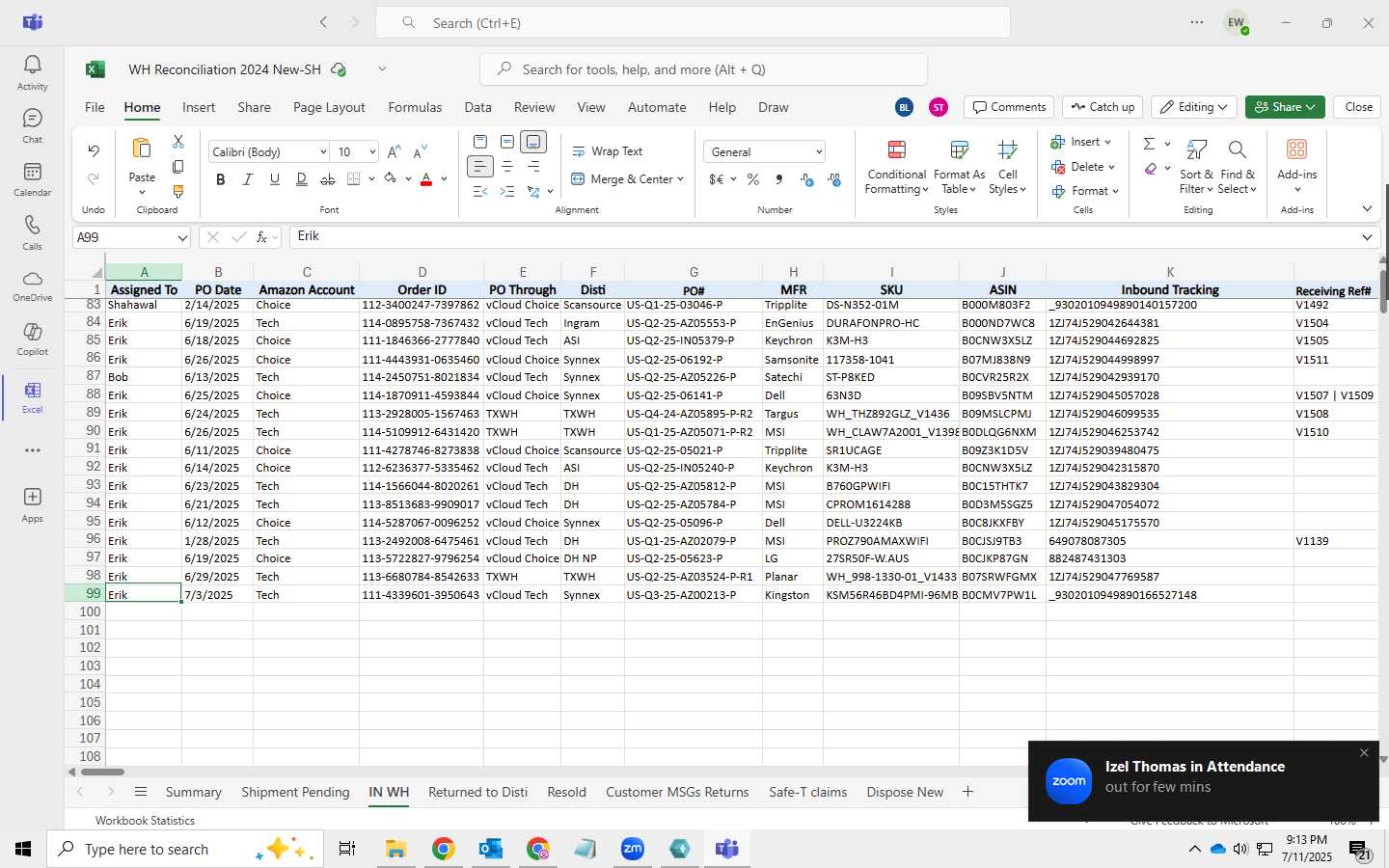Open Teams Activity bell
The width and height of the screenshot is (1389, 868).
(x=32, y=72)
